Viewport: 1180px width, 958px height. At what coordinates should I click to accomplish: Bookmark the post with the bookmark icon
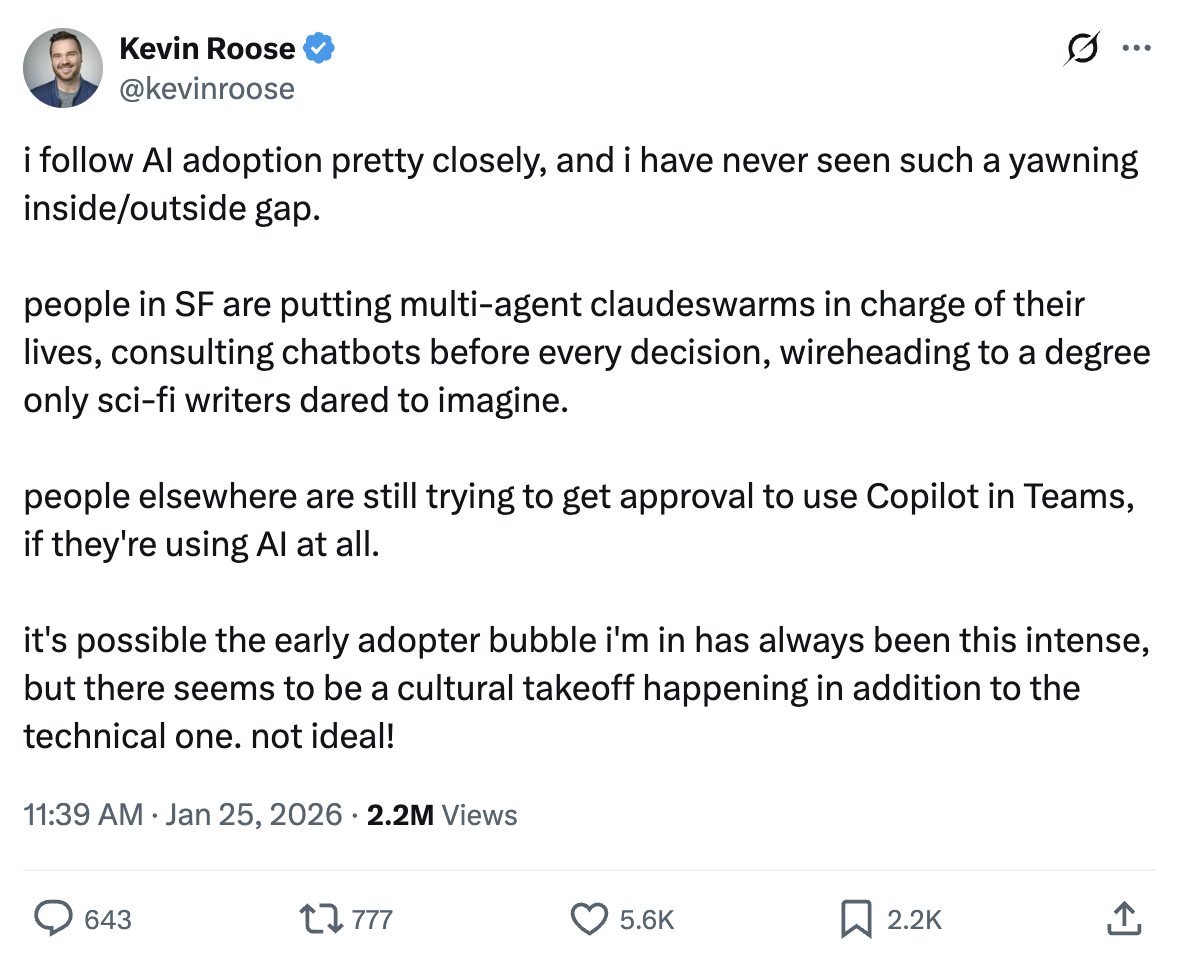(855, 918)
